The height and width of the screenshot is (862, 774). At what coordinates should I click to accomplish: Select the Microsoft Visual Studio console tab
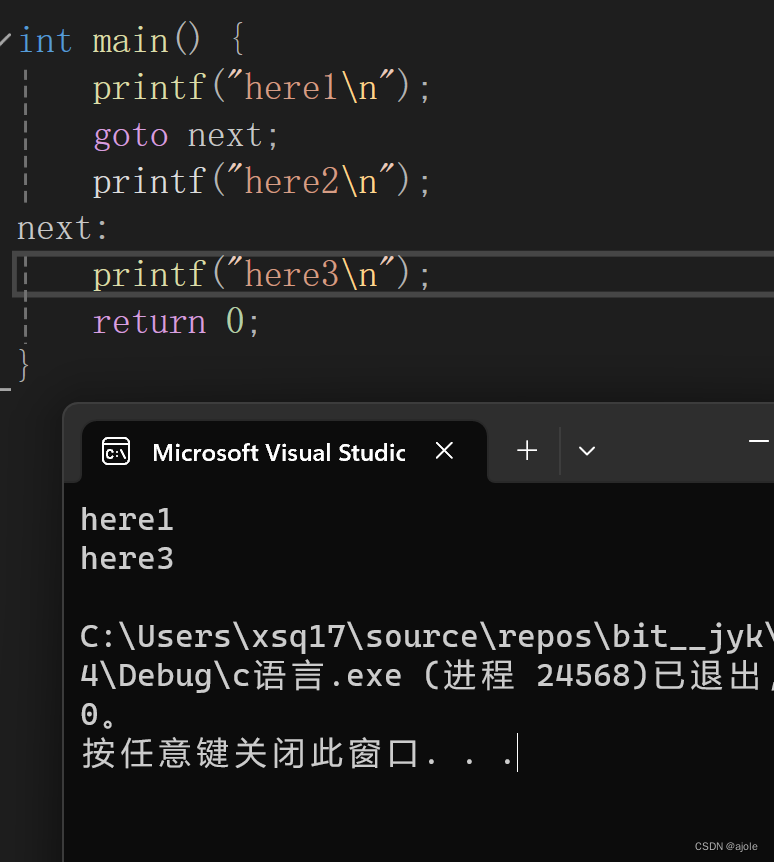284,452
